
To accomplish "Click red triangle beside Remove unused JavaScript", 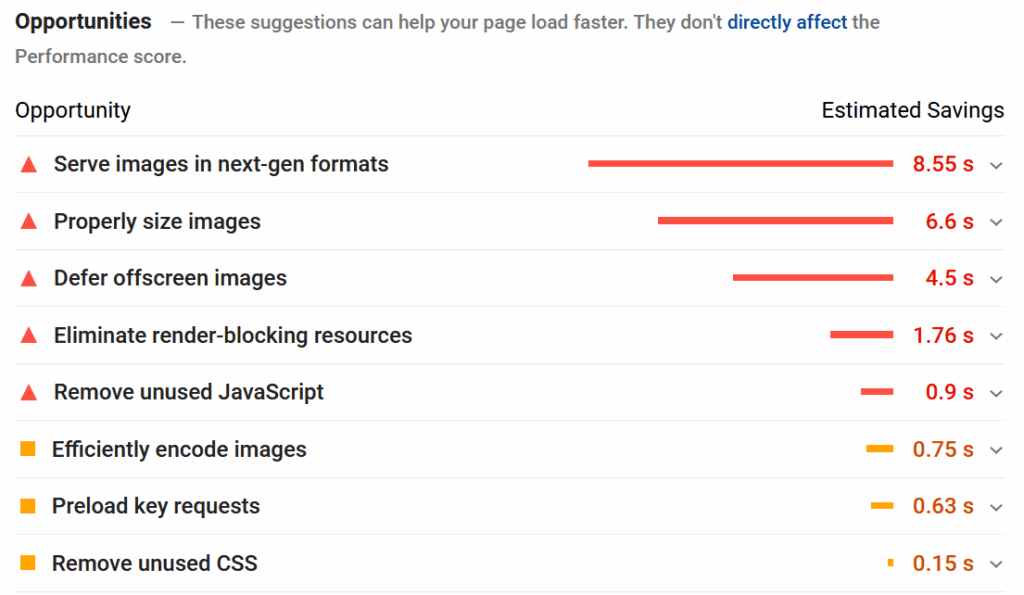I will coord(29,393).
